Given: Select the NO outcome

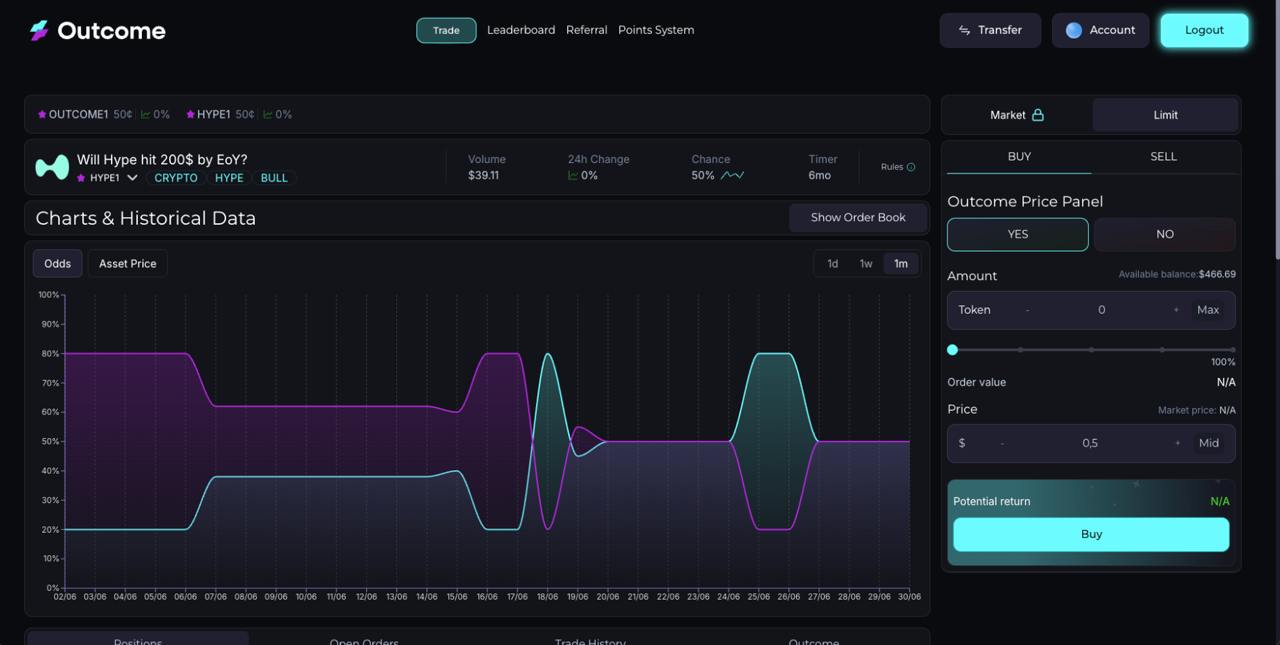Looking at the screenshot, I should pyautogui.click(x=1164, y=234).
